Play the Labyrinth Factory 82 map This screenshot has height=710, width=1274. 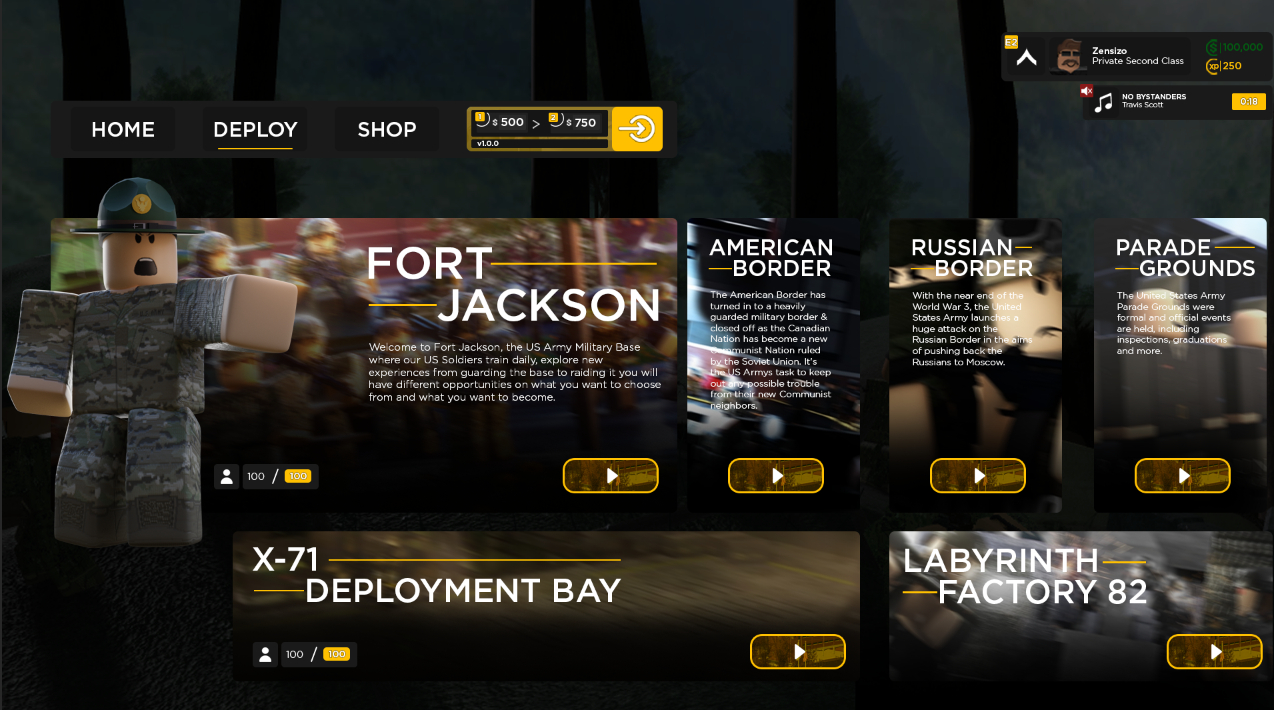coord(1215,652)
